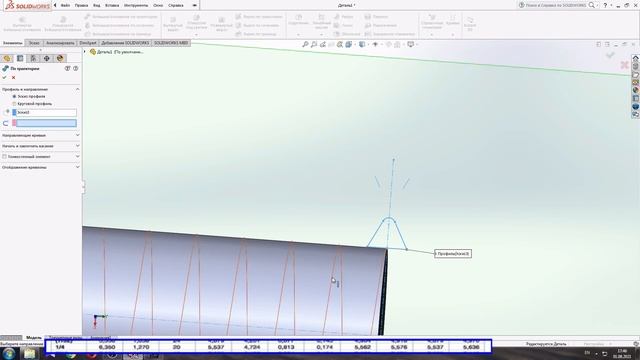The image size is (640, 360).
Task: Open the Вставка menu
Action: [112, 5]
